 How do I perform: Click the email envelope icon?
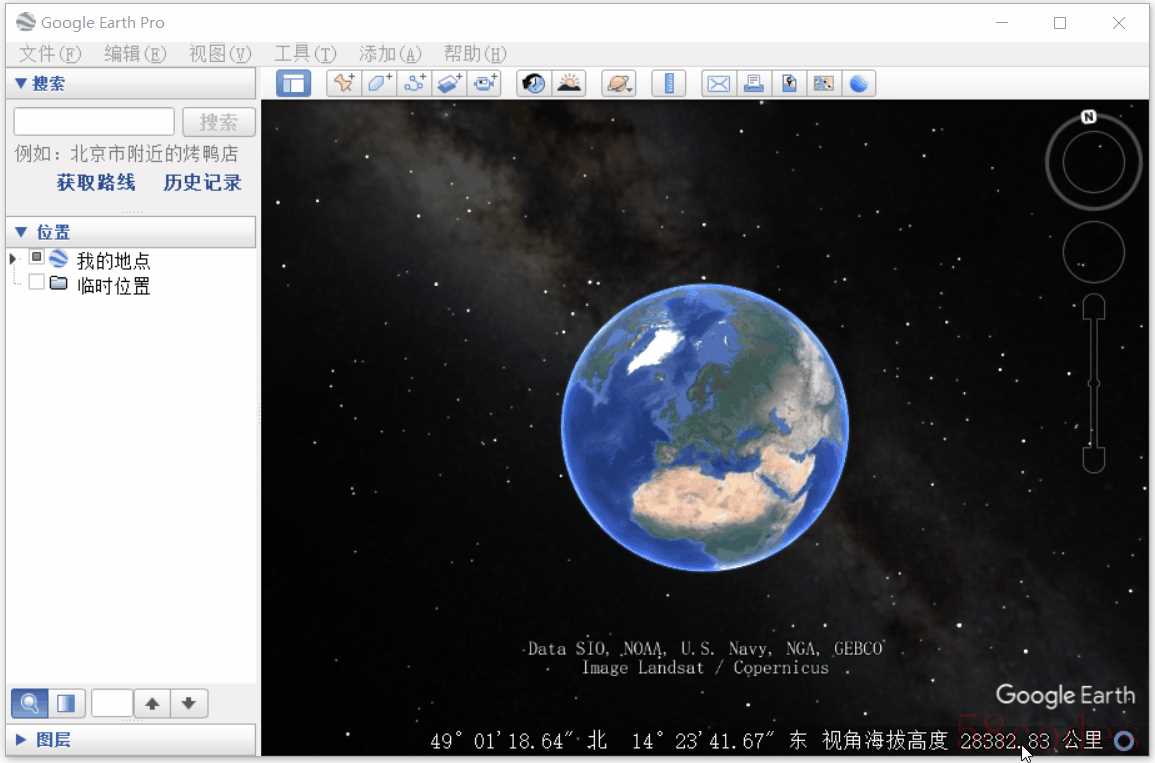pyautogui.click(x=718, y=84)
